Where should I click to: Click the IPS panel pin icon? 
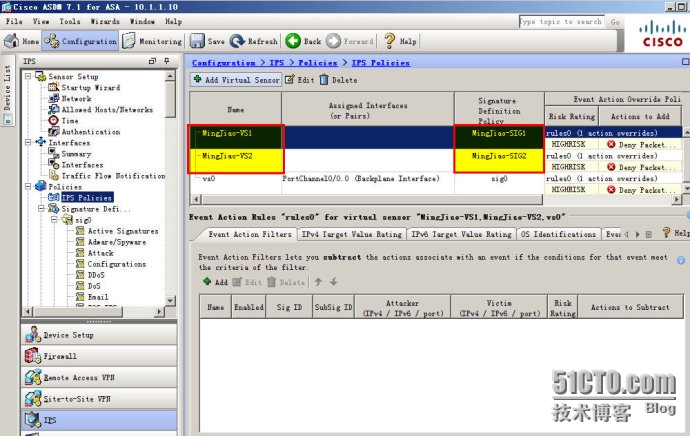[167, 61]
